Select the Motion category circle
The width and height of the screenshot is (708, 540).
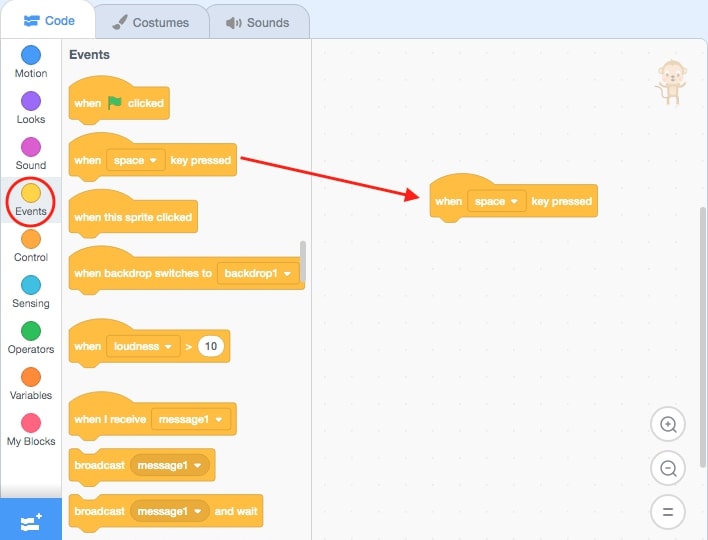(x=31, y=55)
